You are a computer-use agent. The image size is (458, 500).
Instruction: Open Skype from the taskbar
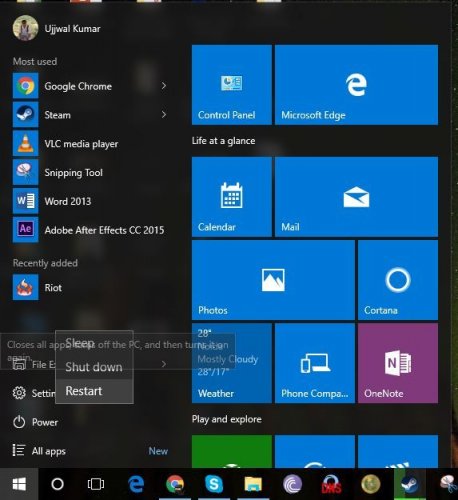pyautogui.click(x=214, y=484)
